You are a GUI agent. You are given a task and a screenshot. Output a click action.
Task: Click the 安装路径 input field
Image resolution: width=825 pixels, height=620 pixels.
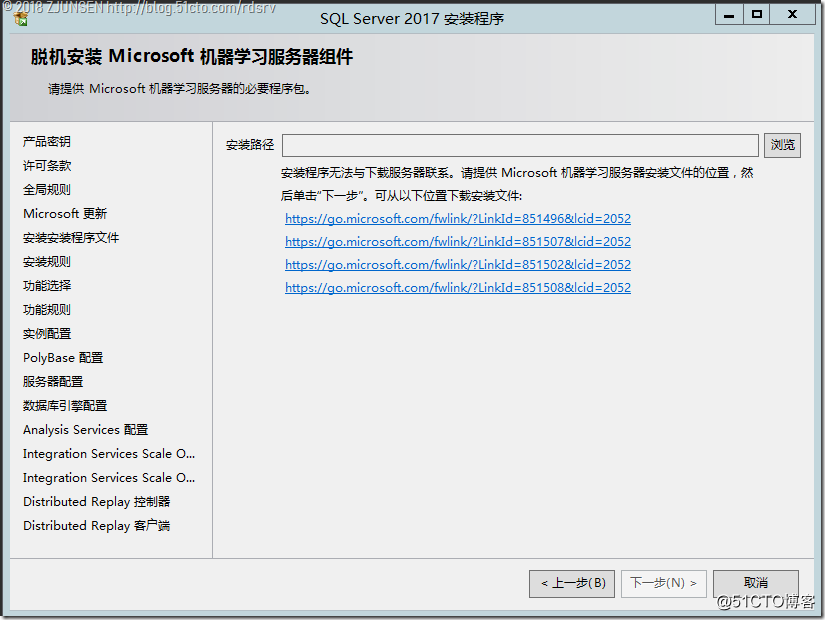(520, 145)
